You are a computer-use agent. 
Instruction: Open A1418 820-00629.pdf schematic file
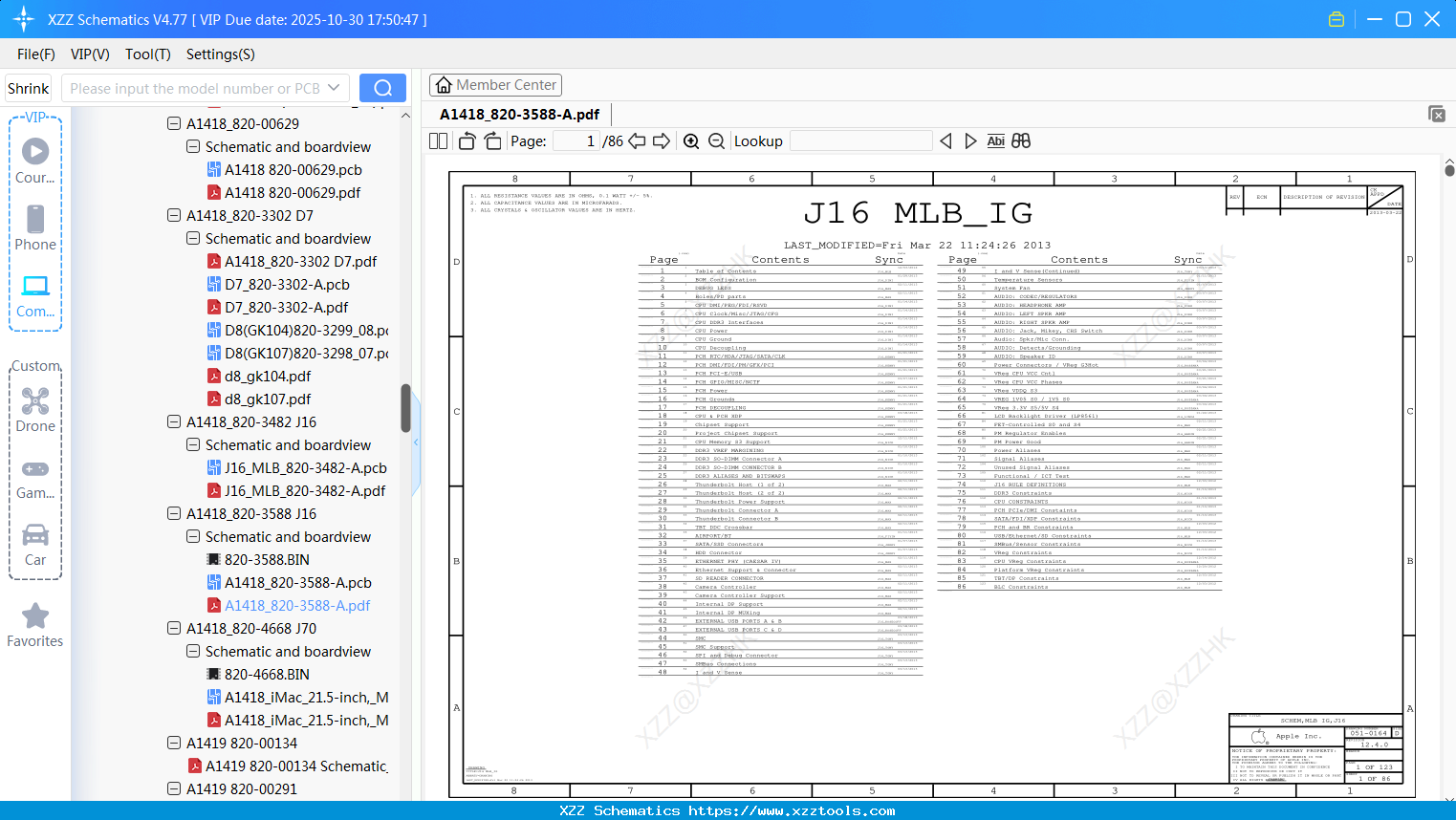293,192
